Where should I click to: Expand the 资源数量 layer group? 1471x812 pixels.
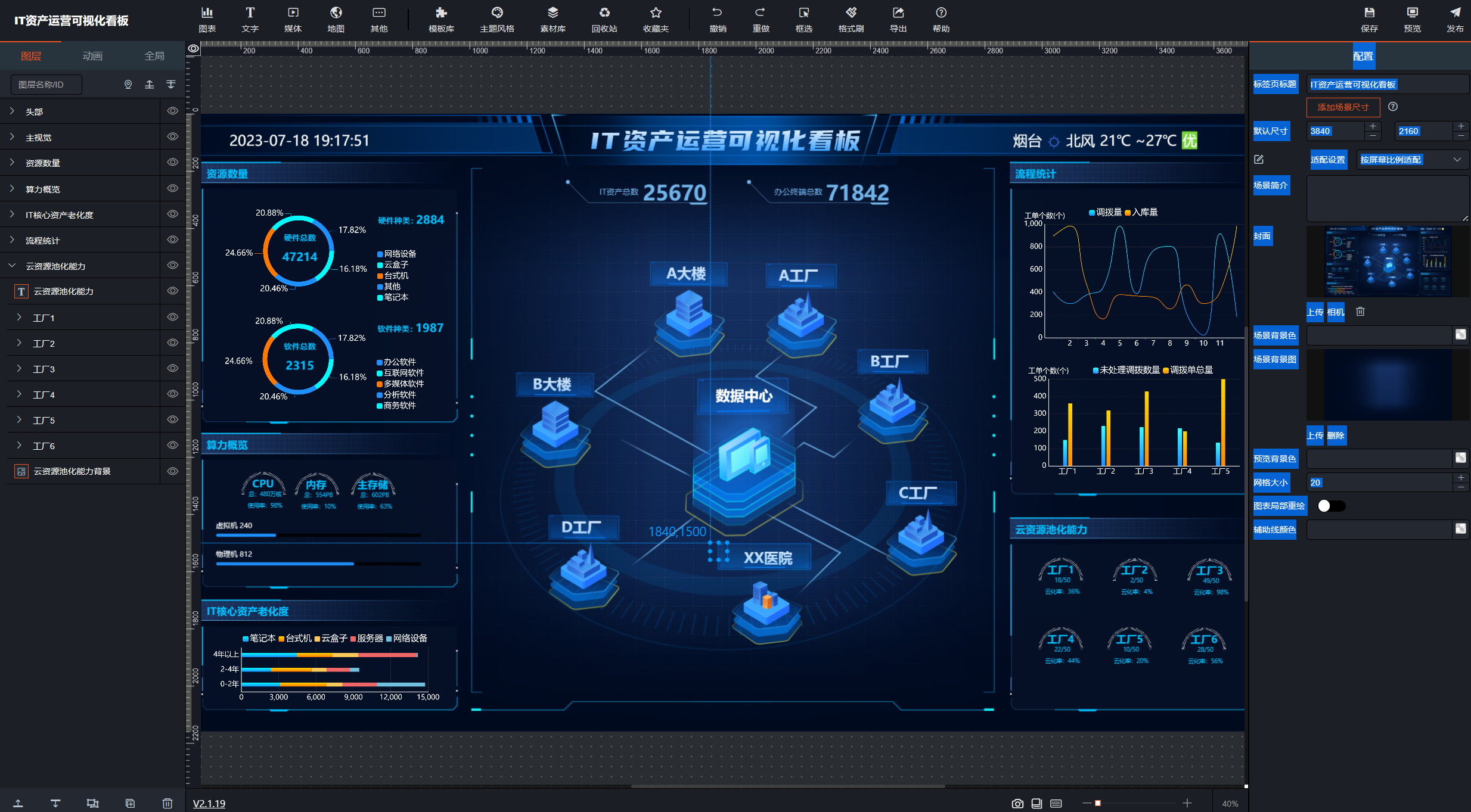(x=13, y=163)
